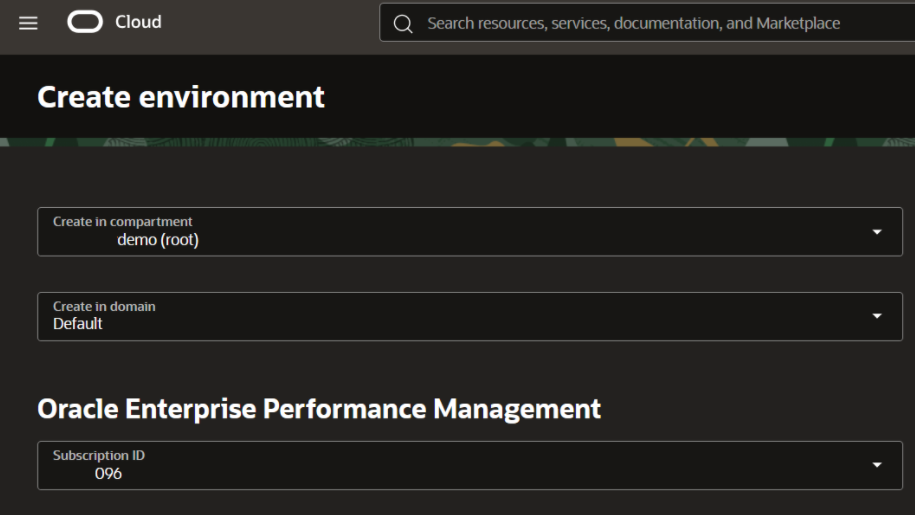Focus the search resources input field
The width and height of the screenshot is (915, 515).
pos(640,23)
